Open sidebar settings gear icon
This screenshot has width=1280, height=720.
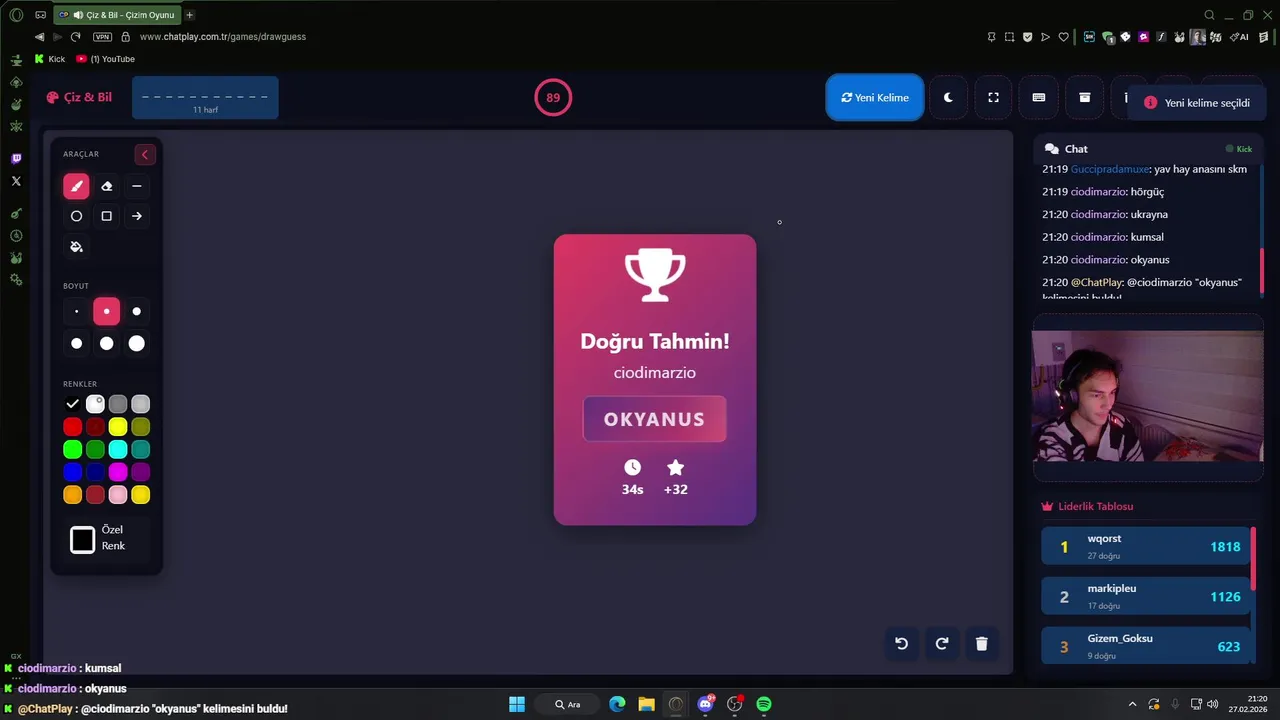[x=16, y=279]
